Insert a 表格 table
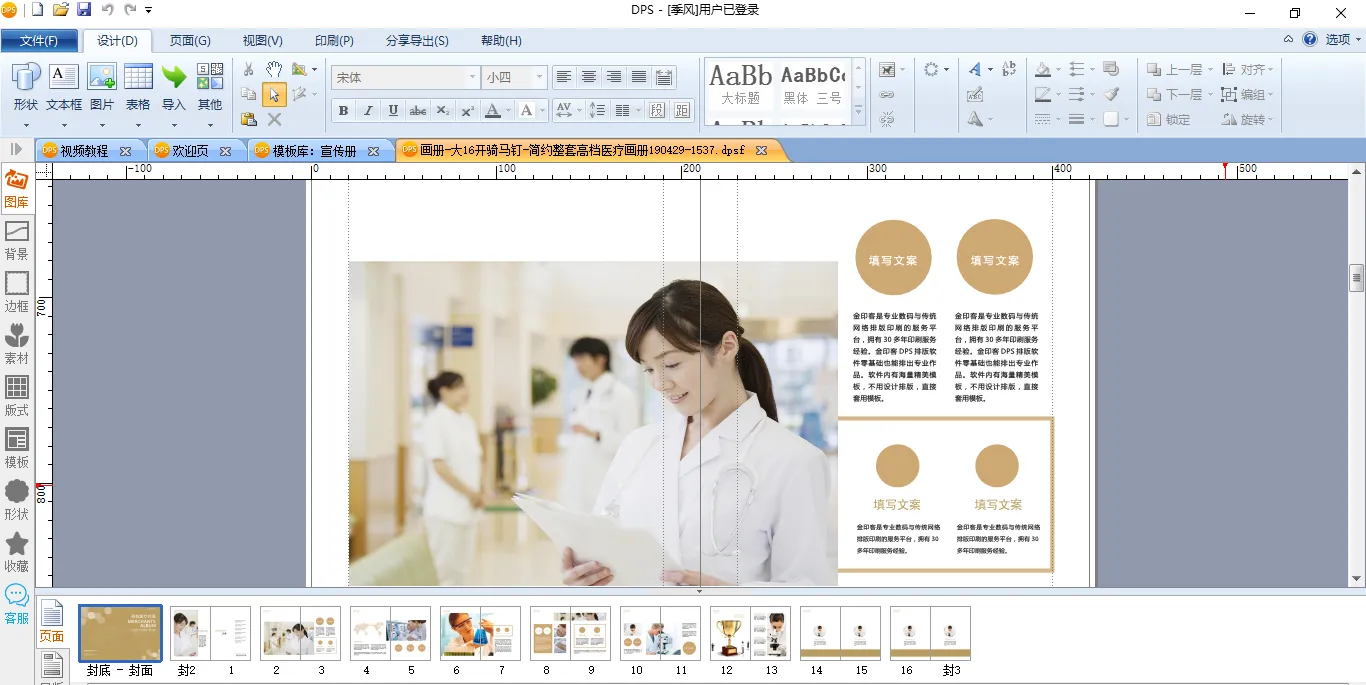The image size is (1366, 685). (x=138, y=87)
